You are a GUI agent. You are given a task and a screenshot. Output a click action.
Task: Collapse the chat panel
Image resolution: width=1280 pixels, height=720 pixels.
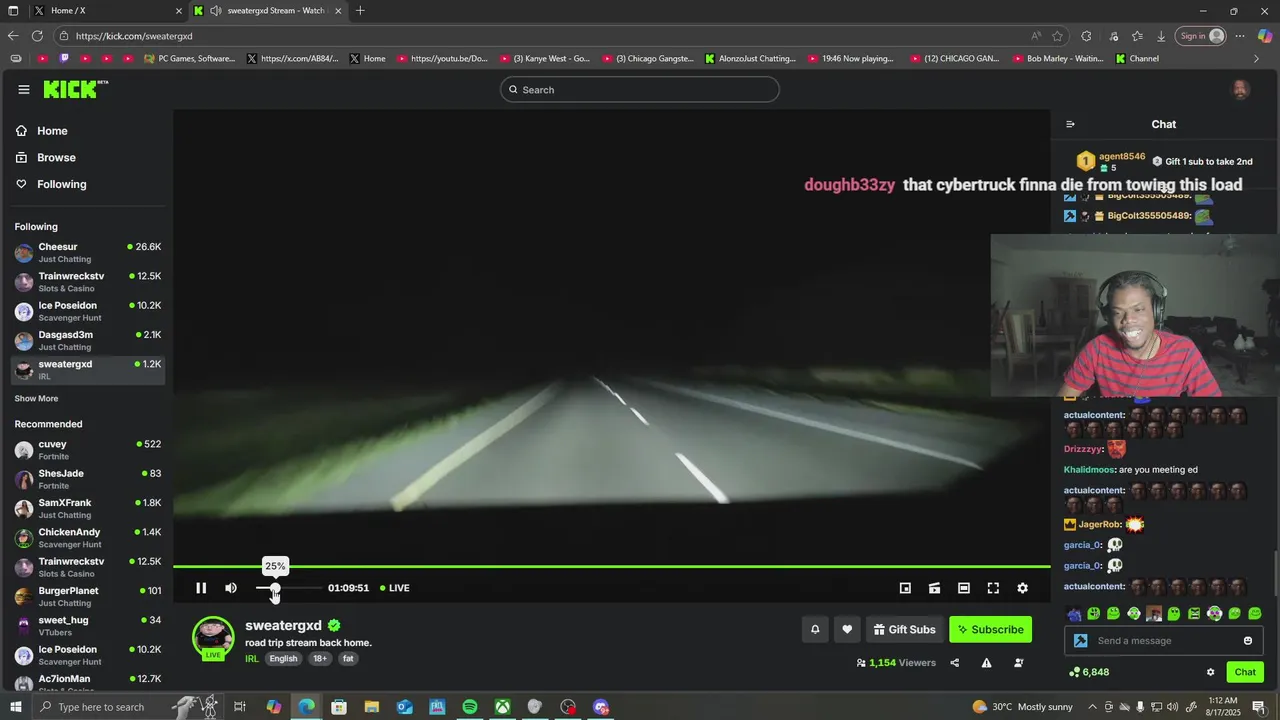tap(1070, 124)
